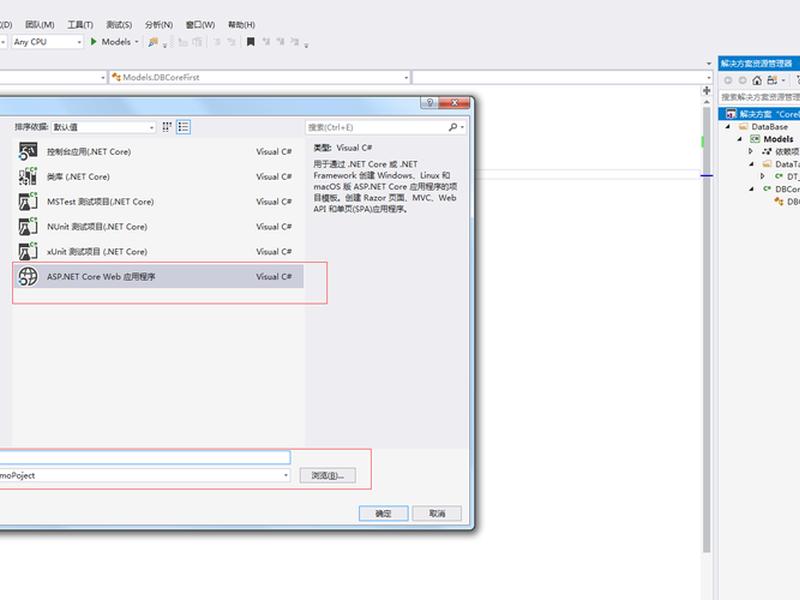Click Solution Explorer Home icon

(x=757, y=80)
